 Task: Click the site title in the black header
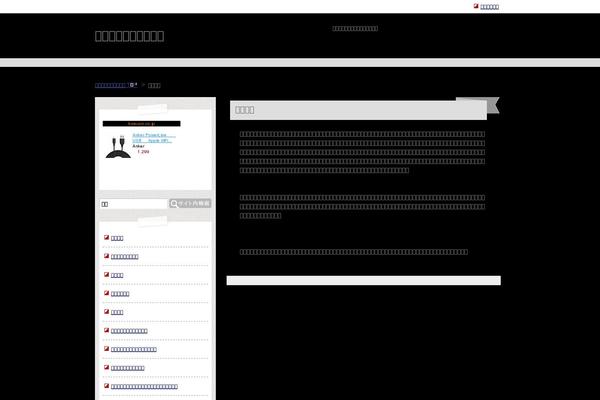pyautogui.click(x=129, y=36)
